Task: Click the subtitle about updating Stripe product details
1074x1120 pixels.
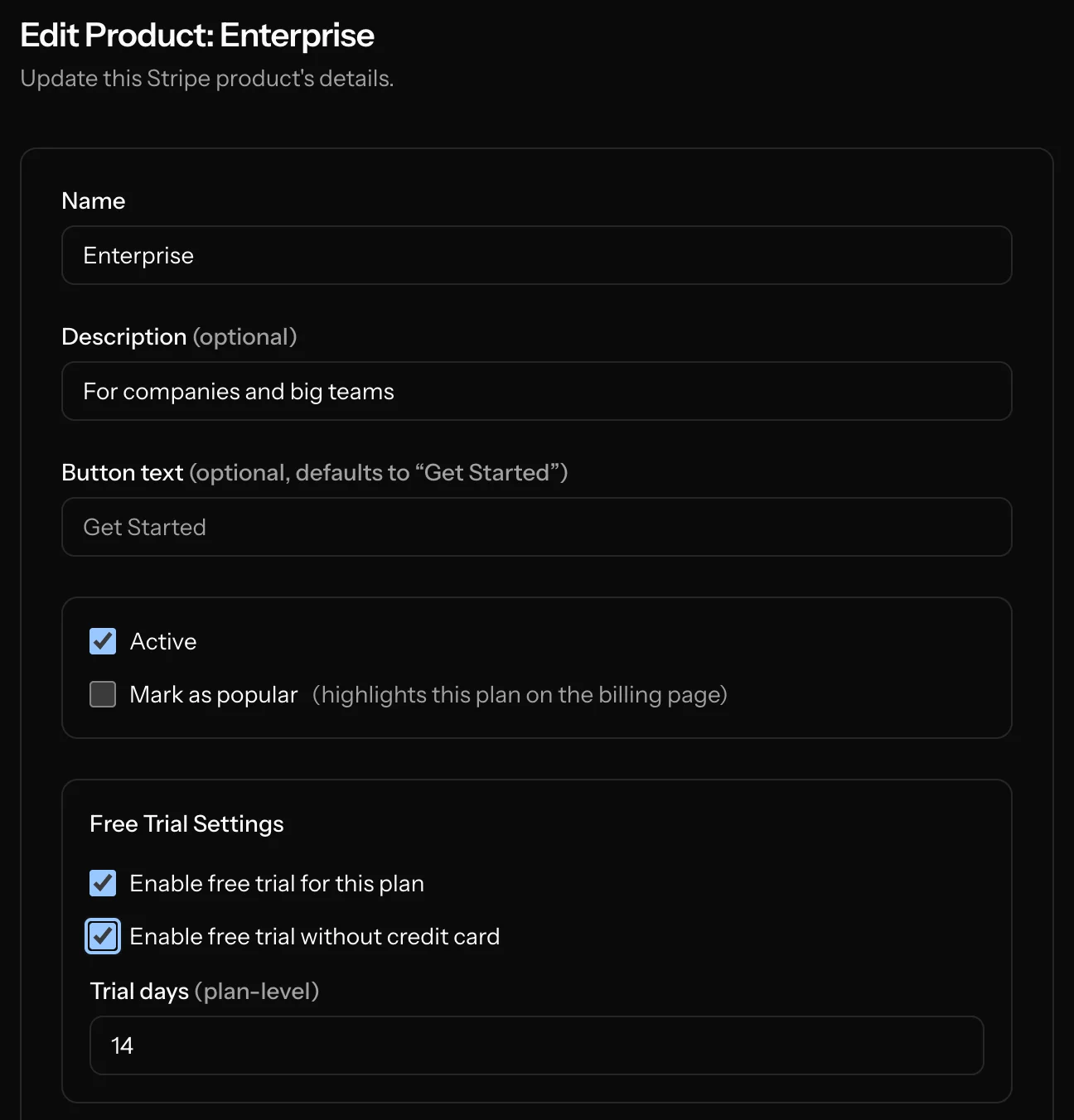Action: (x=207, y=78)
